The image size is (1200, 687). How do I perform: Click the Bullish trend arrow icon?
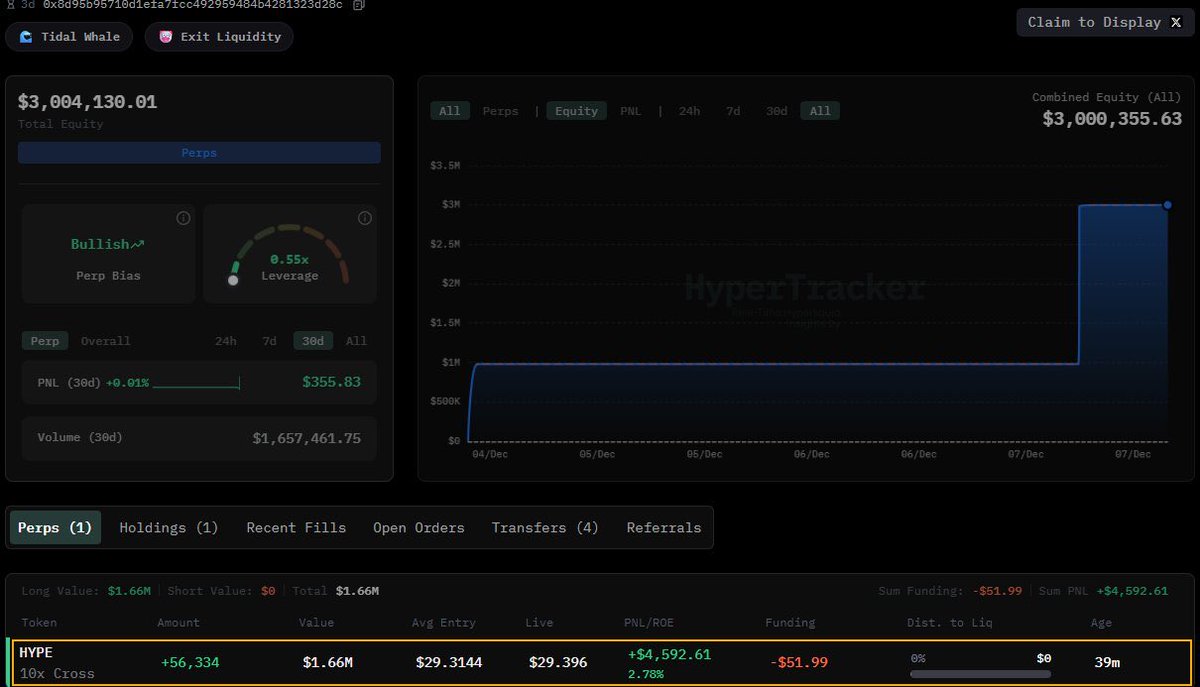pyautogui.click(x=138, y=244)
